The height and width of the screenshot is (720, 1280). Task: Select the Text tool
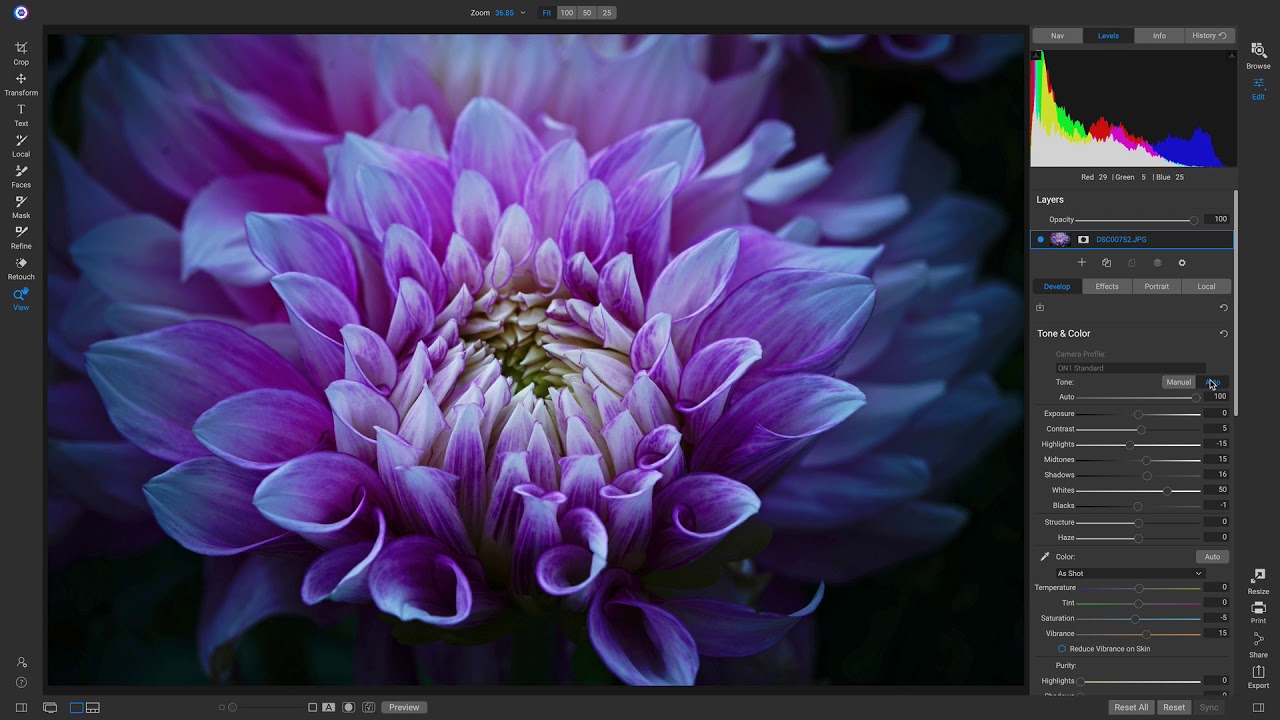click(21, 115)
